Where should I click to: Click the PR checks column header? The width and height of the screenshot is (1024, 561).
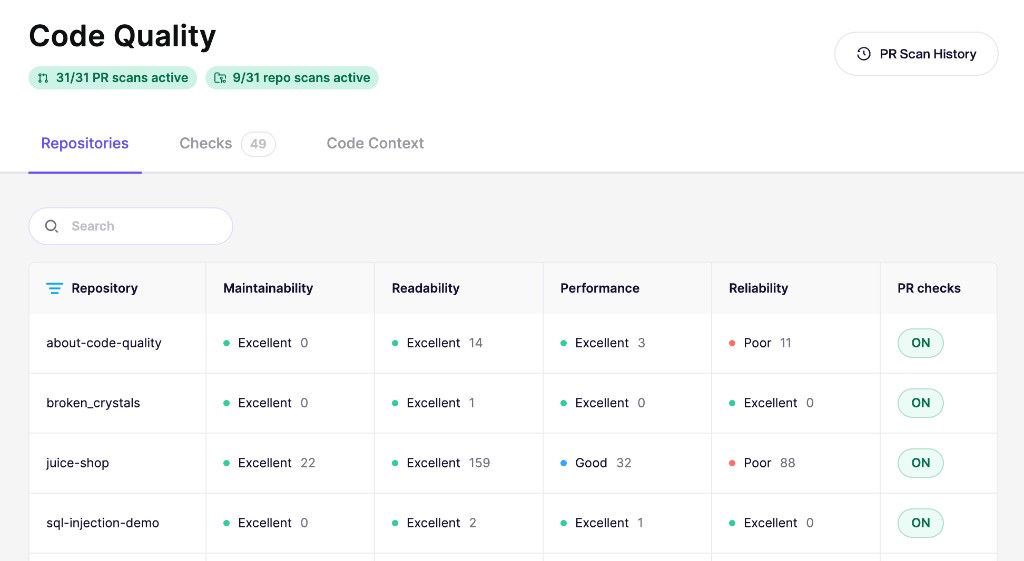click(929, 288)
